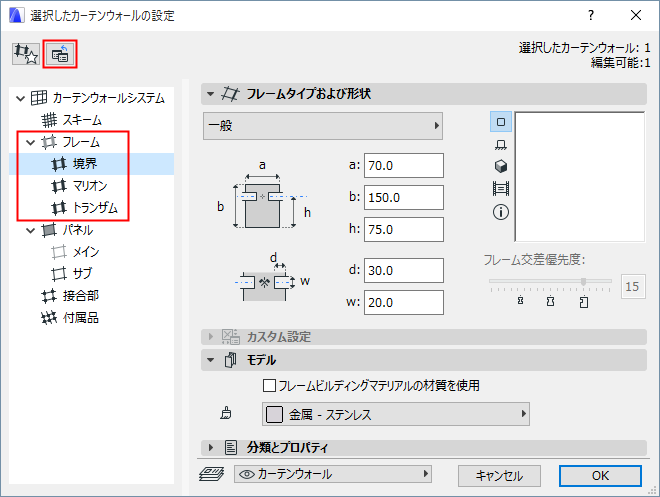Click the frame preview area
The image size is (660, 497).
click(x=580, y=177)
